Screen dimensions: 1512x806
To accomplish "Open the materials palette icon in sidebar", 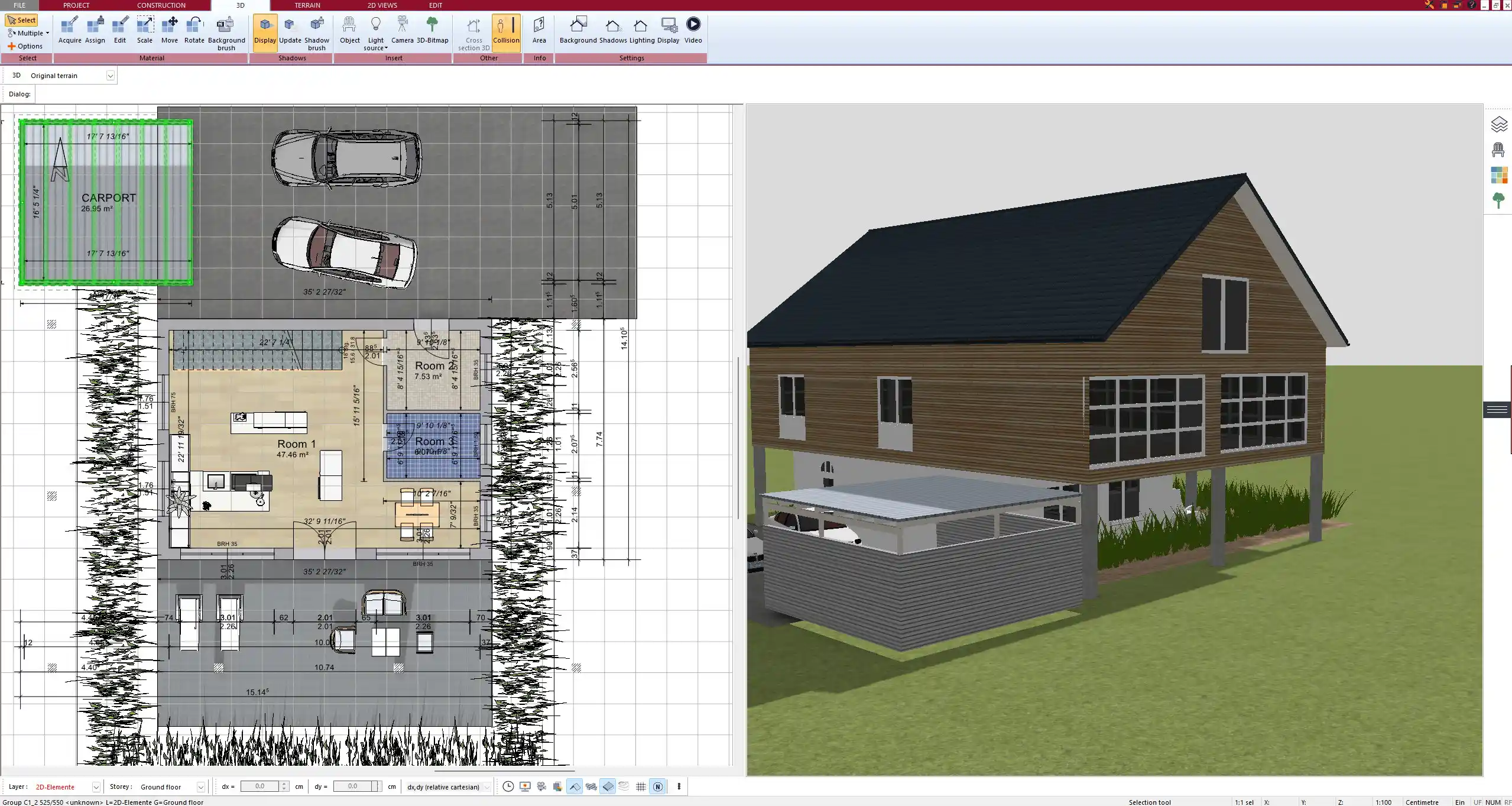I will point(1499,176).
